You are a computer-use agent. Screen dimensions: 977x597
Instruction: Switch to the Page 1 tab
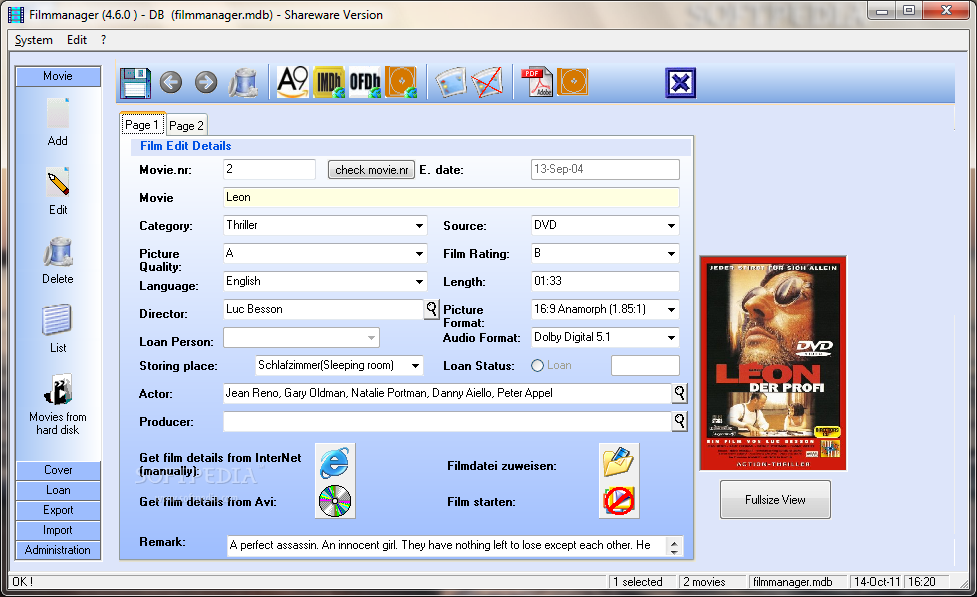pos(142,125)
